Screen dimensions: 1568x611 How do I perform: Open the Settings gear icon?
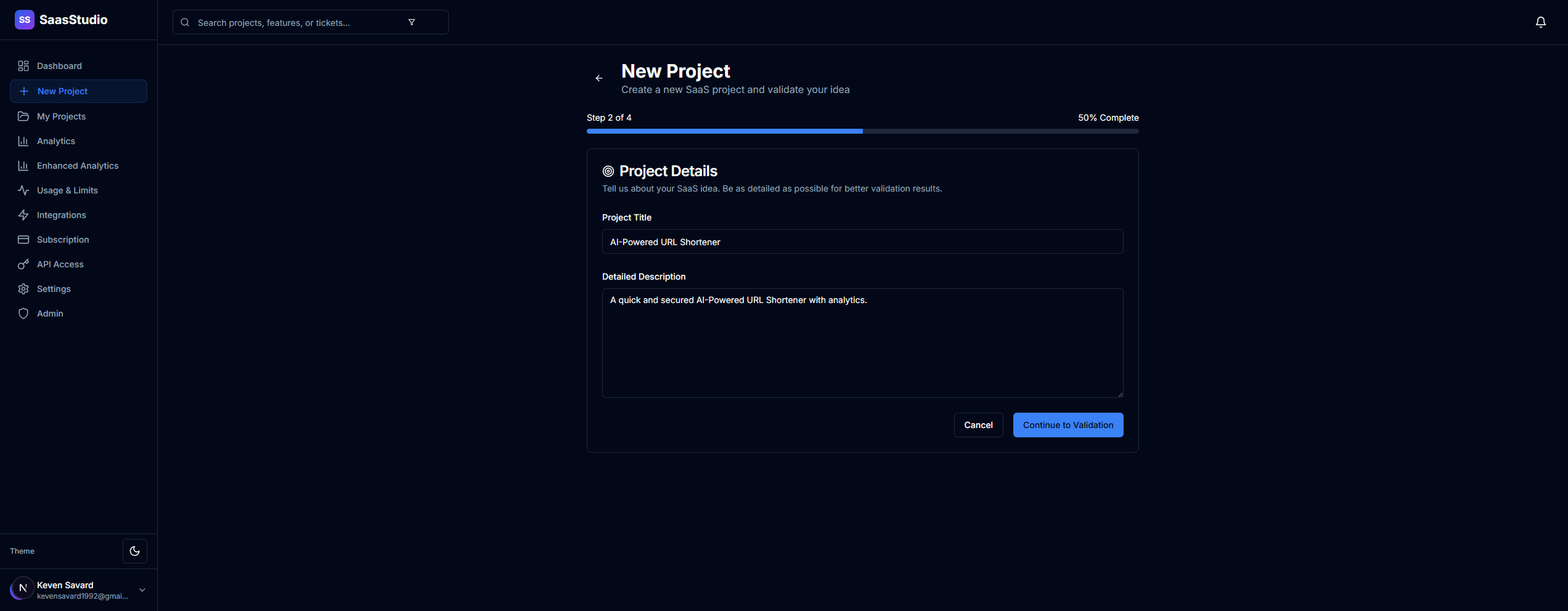click(x=23, y=289)
